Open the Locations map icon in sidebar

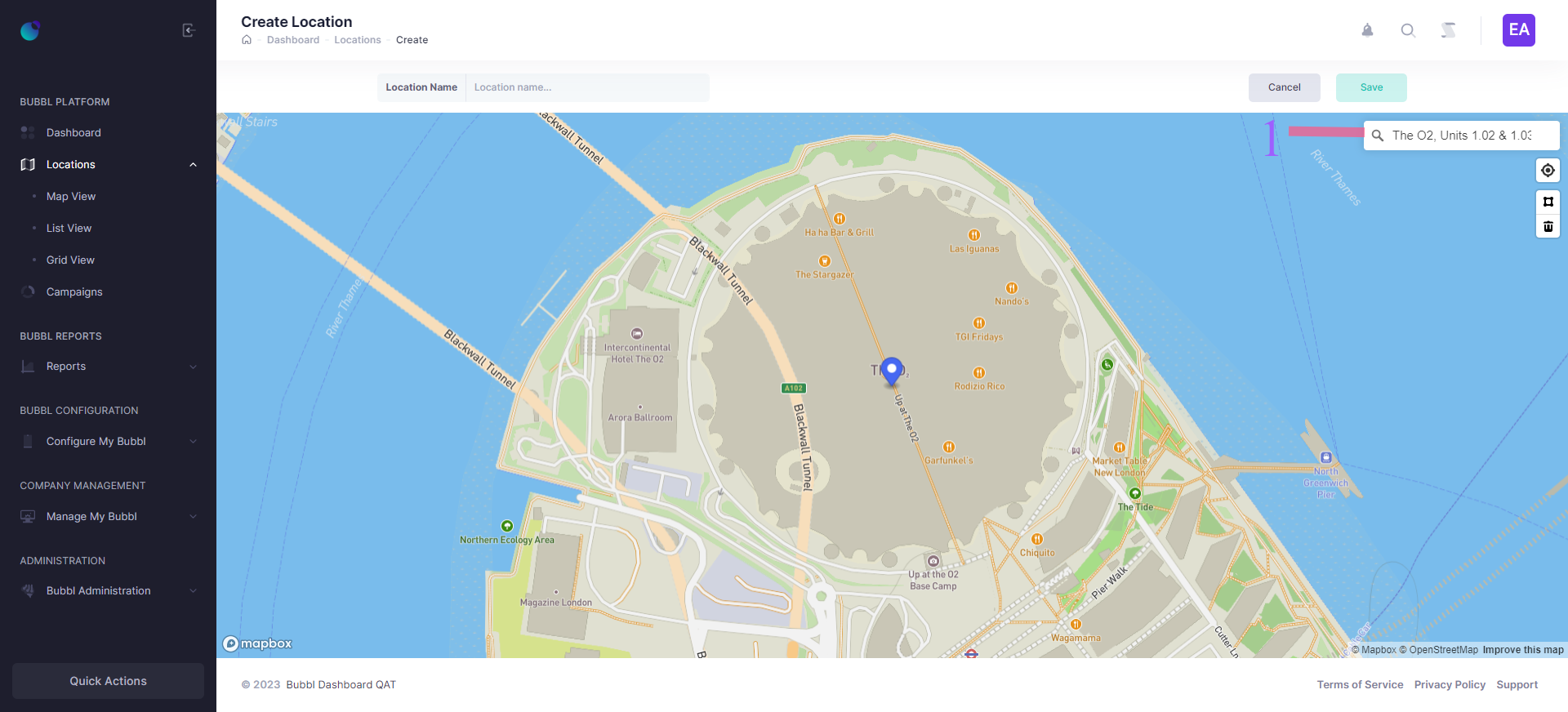tap(28, 165)
